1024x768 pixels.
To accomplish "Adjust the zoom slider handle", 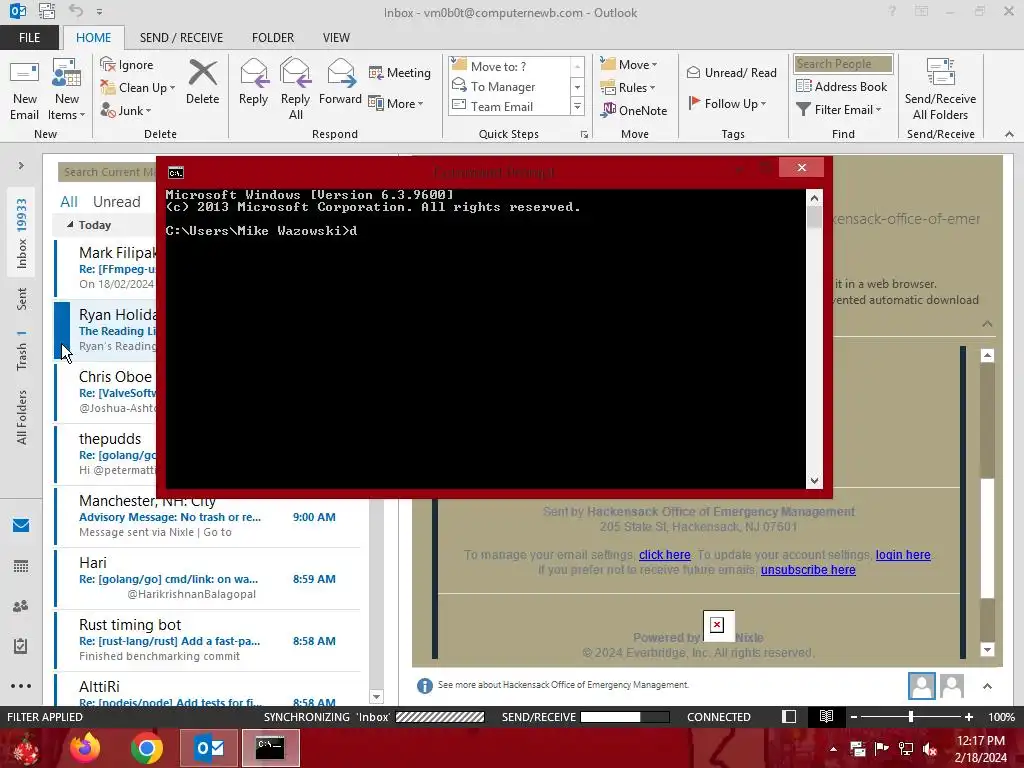I will click(x=911, y=717).
